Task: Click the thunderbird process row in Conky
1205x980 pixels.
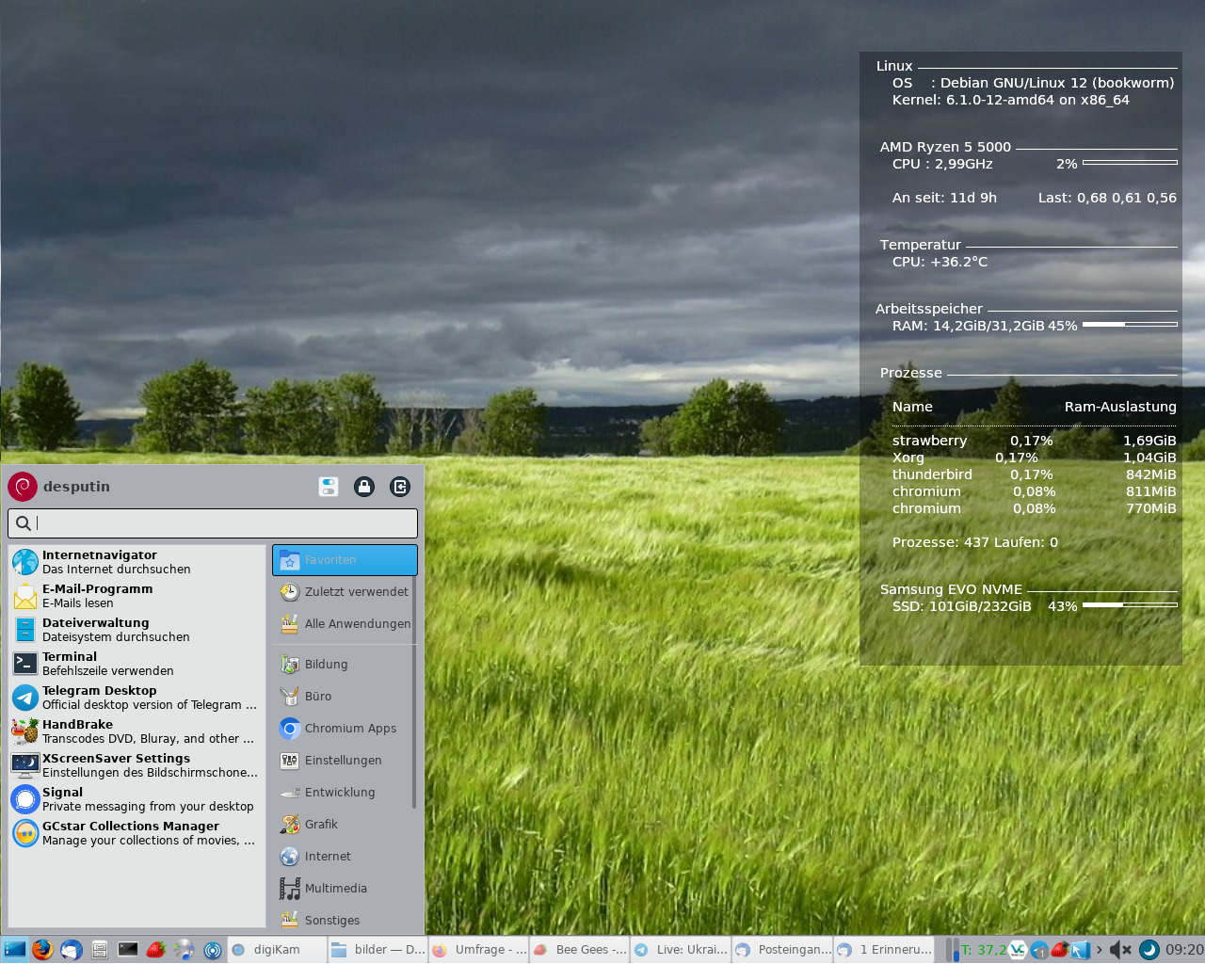Action: [x=1034, y=474]
